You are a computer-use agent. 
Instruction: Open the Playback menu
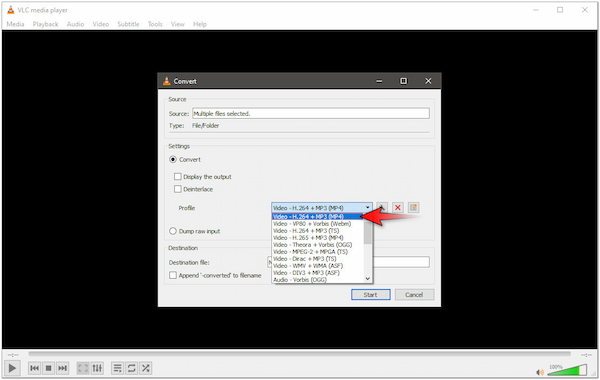(x=46, y=24)
